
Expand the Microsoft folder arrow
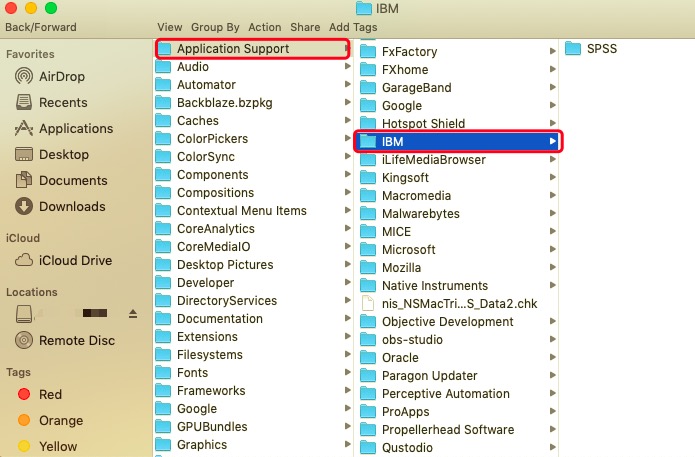point(552,249)
